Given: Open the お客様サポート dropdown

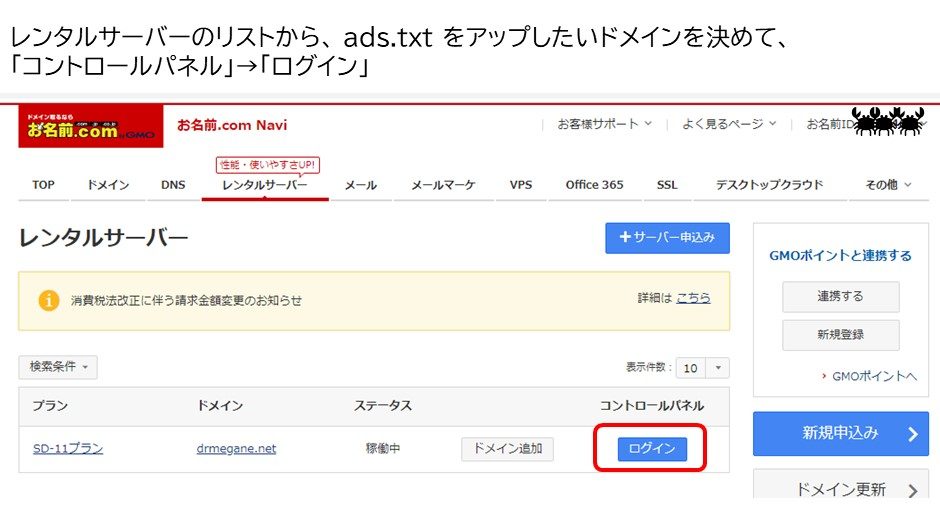Looking at the screenshot, I should tap(604, 124).
